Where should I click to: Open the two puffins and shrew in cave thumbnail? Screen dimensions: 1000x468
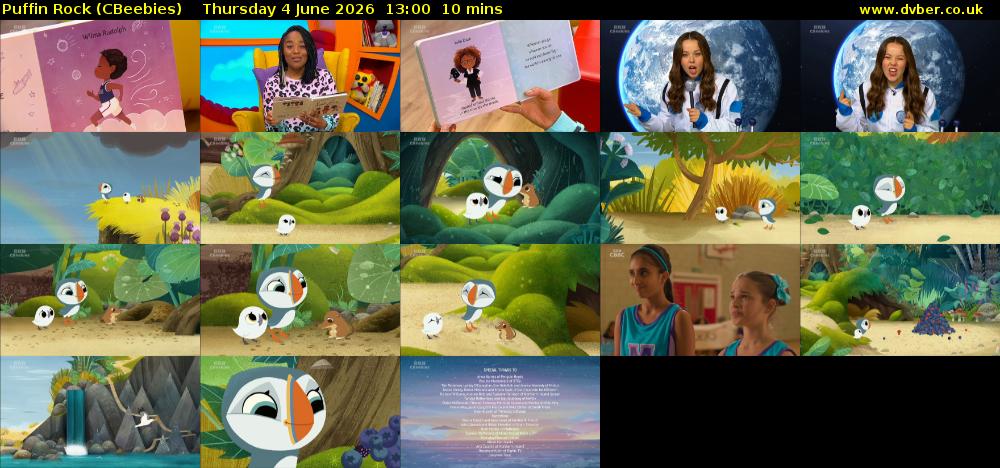500,188
